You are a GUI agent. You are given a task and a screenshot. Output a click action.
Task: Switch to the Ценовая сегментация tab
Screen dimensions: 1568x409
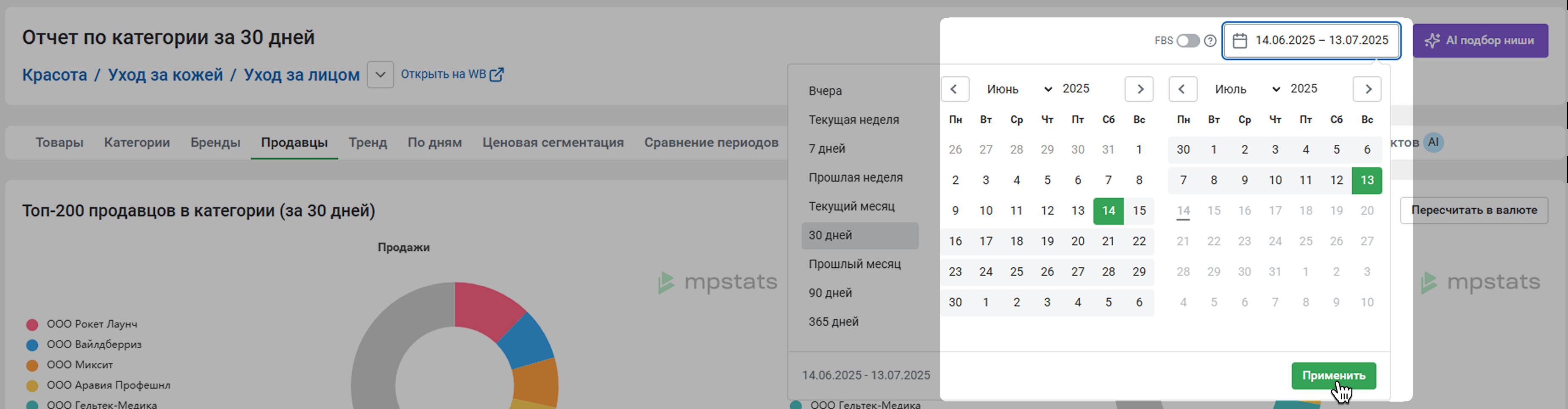pyautogui.click(x=553, y=143)
